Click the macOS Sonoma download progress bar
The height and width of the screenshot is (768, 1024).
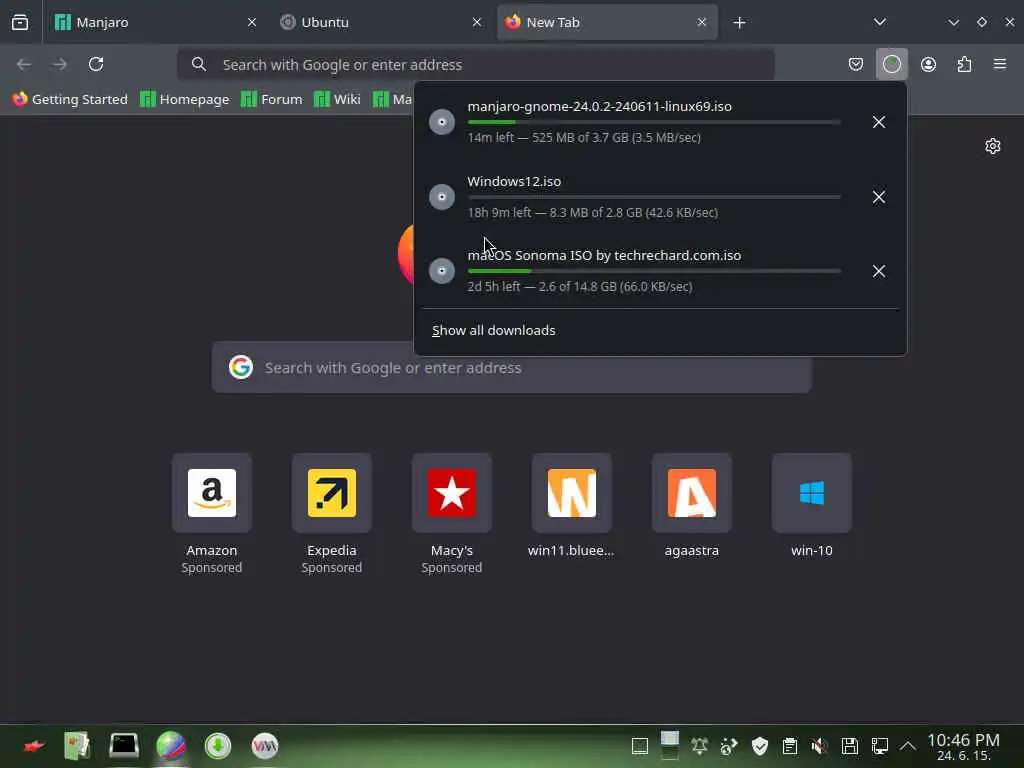[654, 271]
